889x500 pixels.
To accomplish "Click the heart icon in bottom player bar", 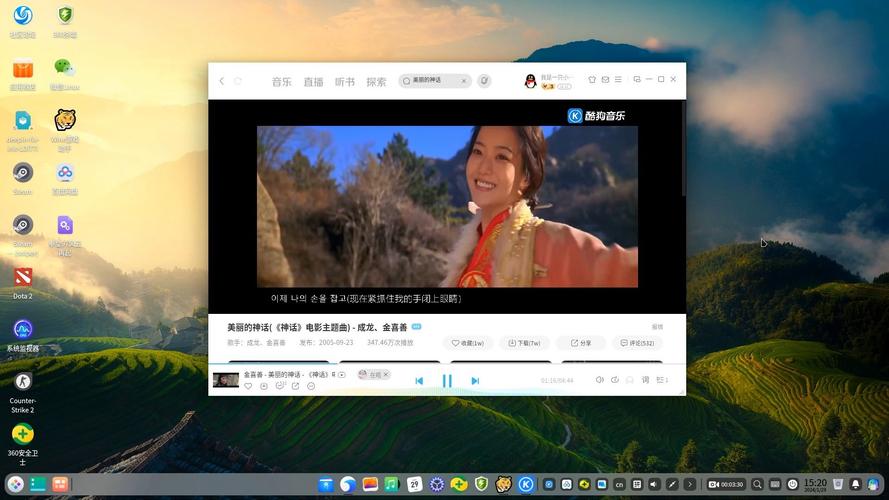I will coord(248,386).
